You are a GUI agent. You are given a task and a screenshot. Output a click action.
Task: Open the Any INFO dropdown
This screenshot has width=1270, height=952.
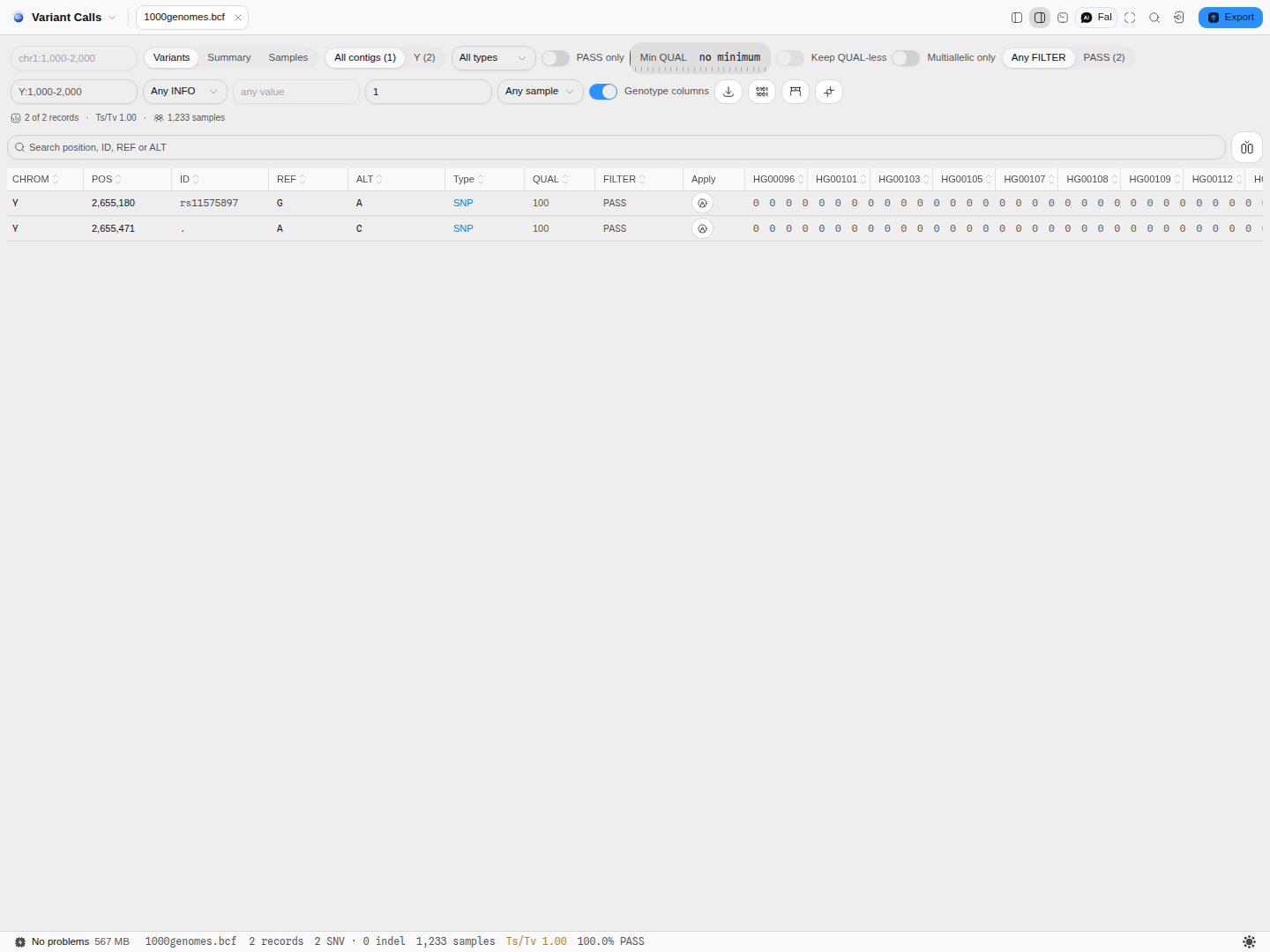click(185, 92)
